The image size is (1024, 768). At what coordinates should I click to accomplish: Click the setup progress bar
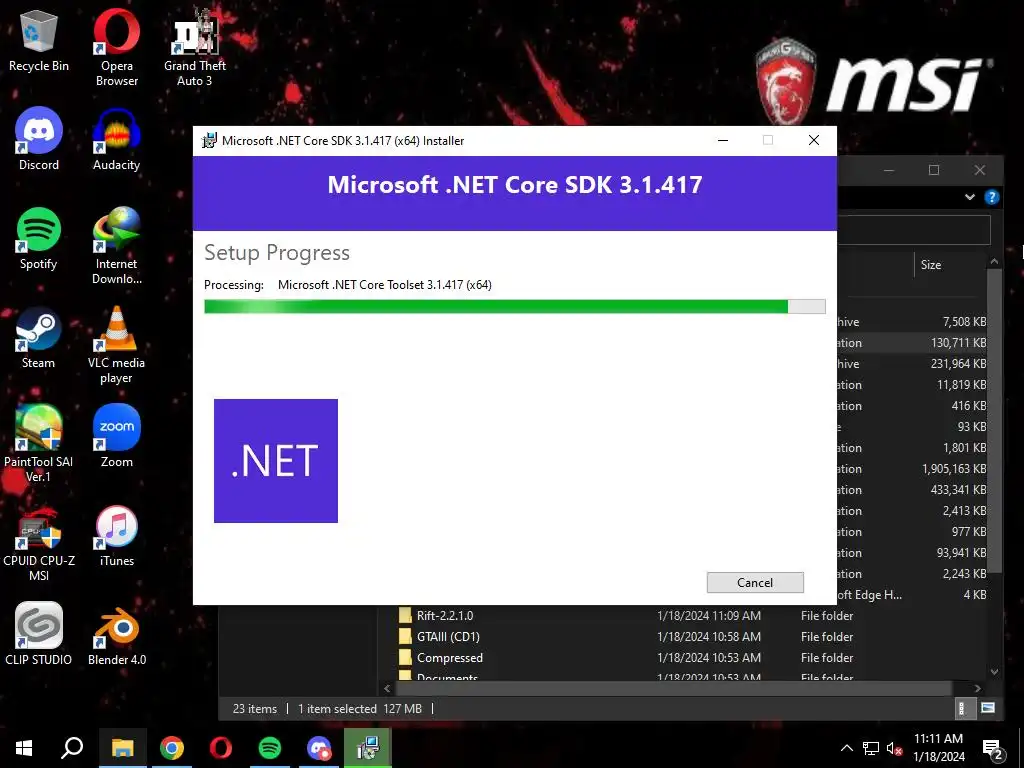515,306
